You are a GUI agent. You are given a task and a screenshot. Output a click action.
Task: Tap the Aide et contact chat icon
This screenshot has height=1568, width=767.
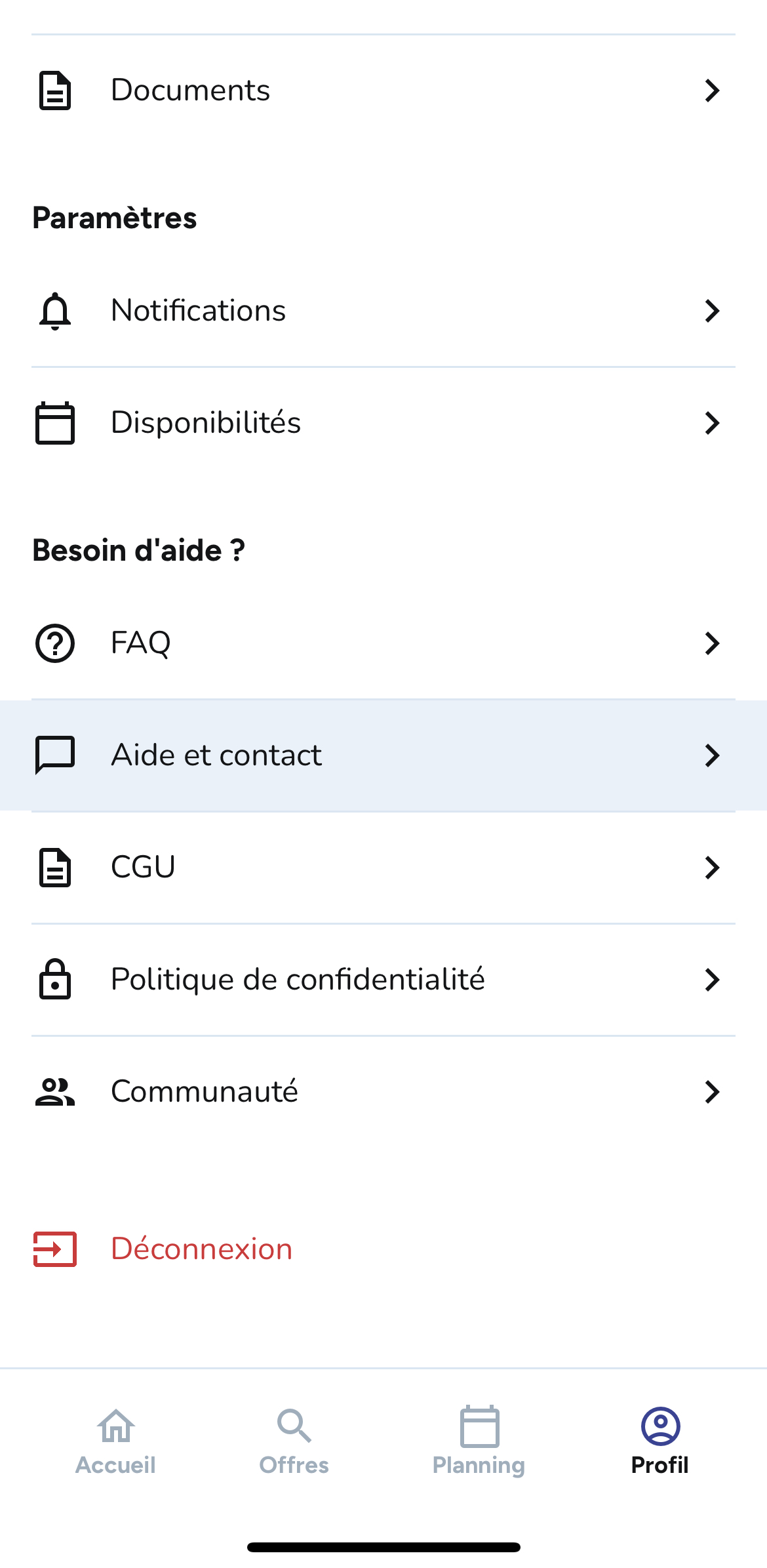click(x=55, y=755)
